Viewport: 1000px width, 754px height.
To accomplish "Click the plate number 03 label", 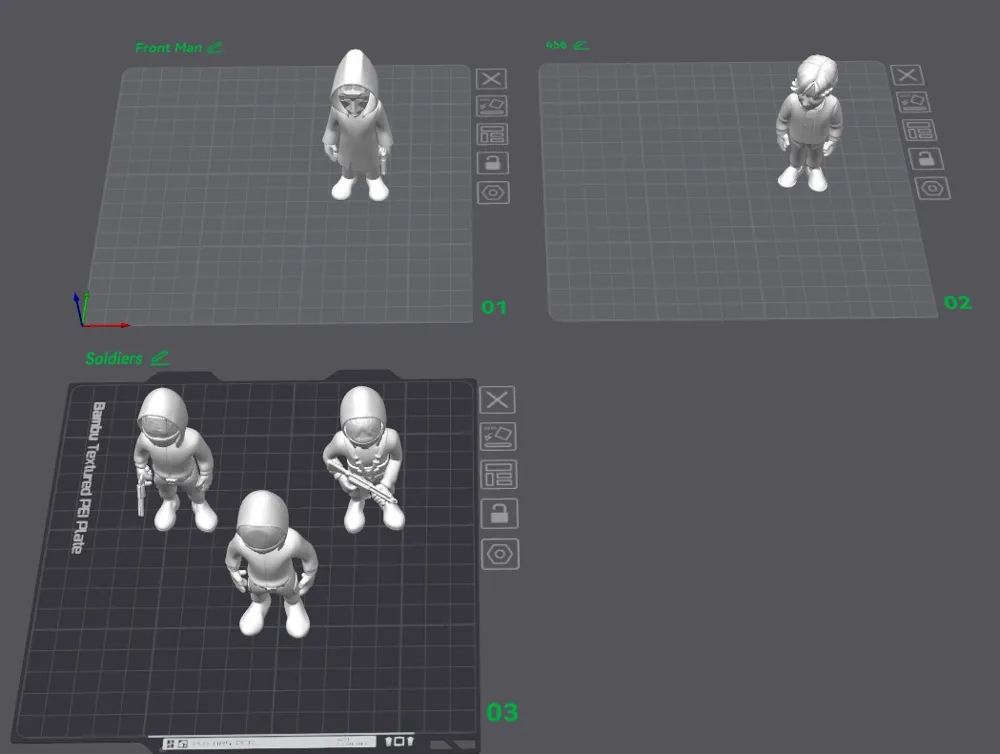I will 503,712.
